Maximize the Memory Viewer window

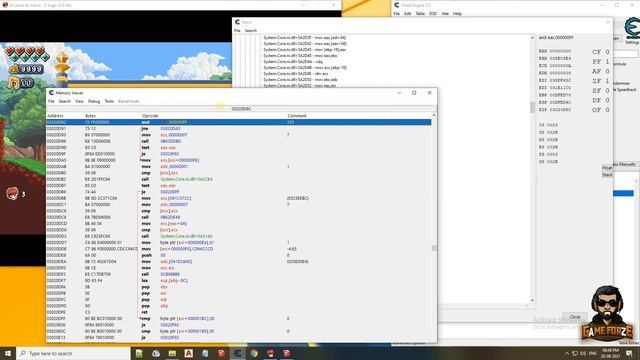414,93
